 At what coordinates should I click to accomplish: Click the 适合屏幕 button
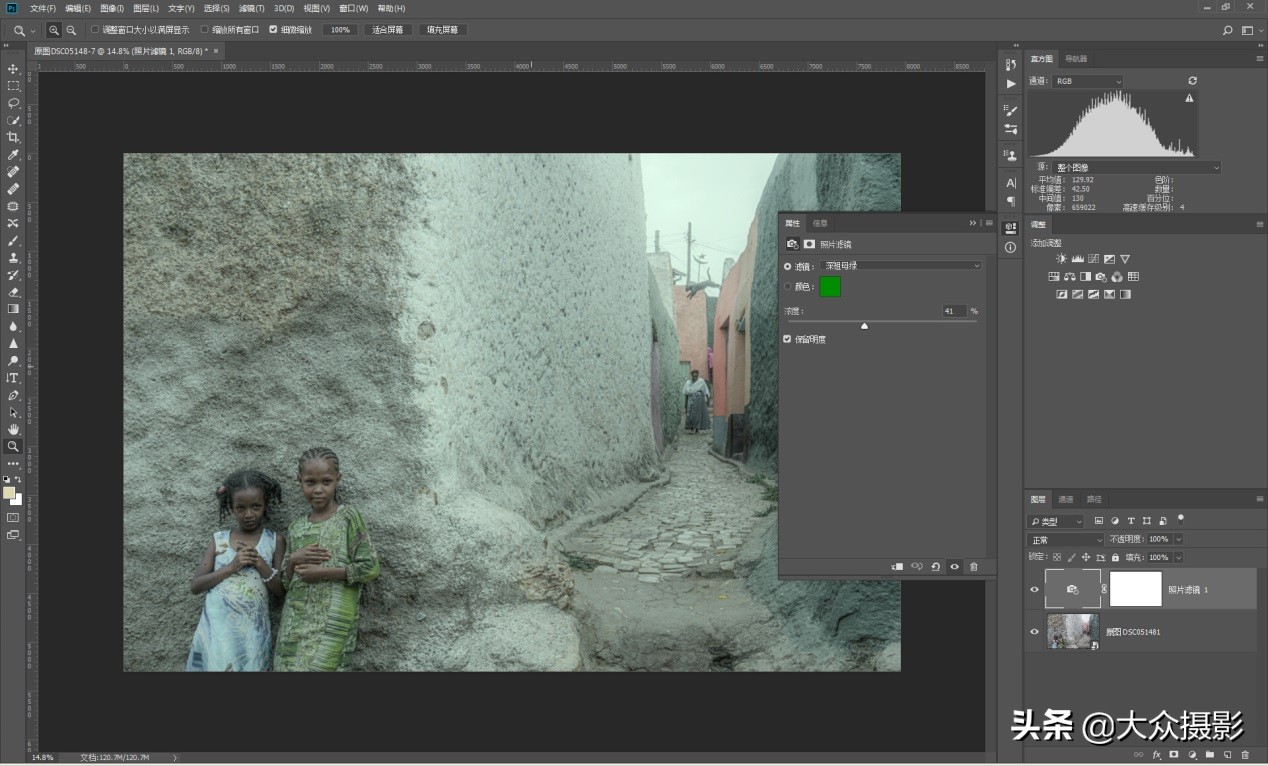[387, 30]
